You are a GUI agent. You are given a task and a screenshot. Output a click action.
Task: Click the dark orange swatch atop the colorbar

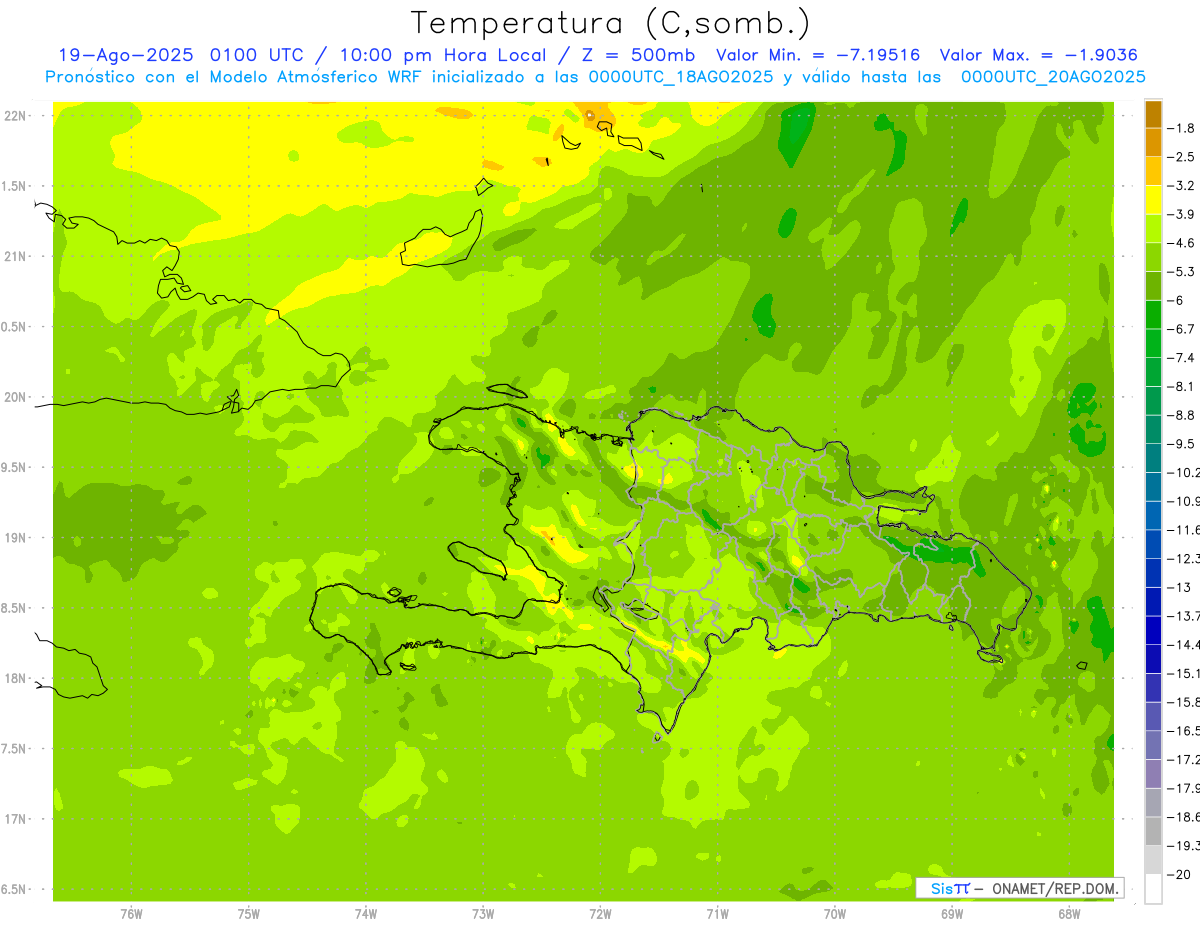click(x=1153, y=114)
